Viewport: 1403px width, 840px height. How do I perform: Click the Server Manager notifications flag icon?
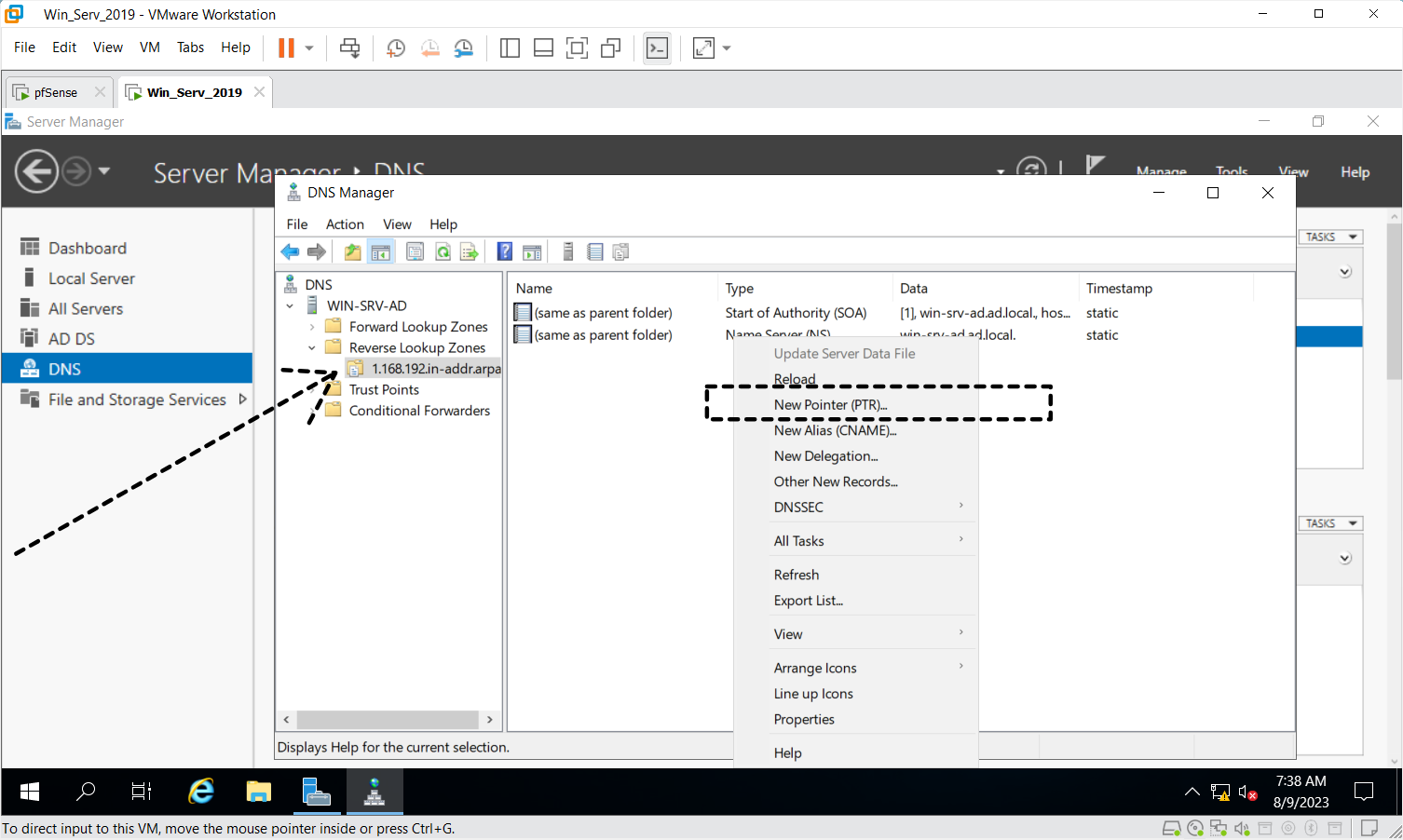coord(1096,166)
